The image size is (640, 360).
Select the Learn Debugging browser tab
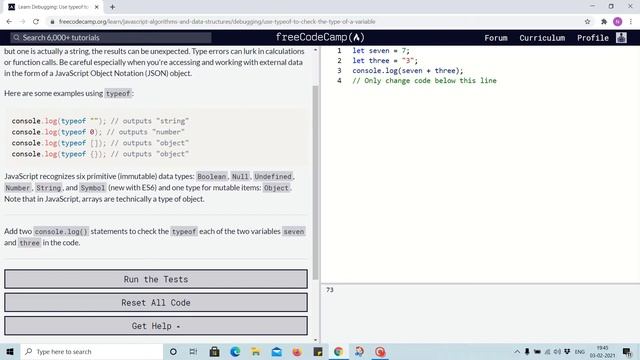pos(53,7)
